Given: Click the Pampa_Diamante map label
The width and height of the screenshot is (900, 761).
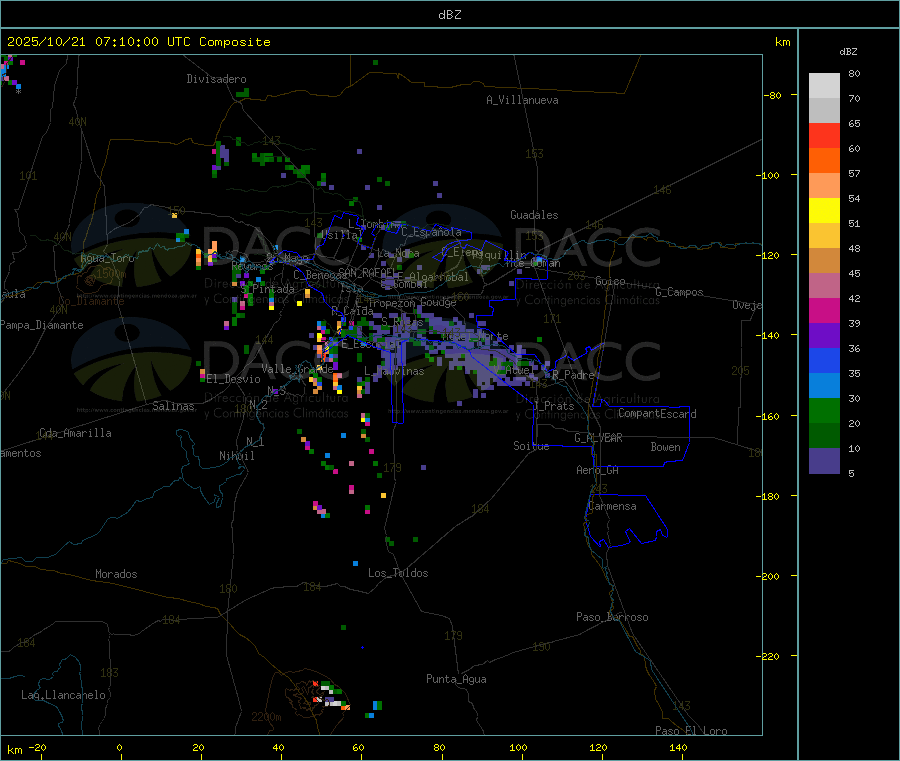Looking at the screenshot, I should pos(42,325).
